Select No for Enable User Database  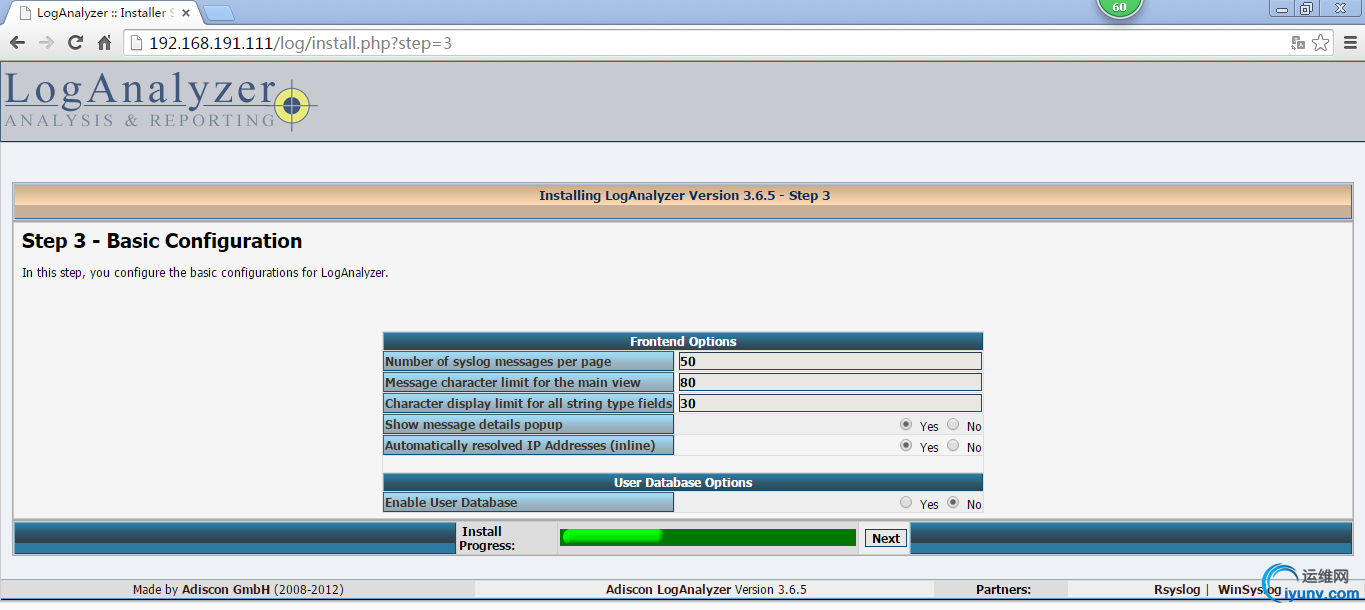coord(953,502)
